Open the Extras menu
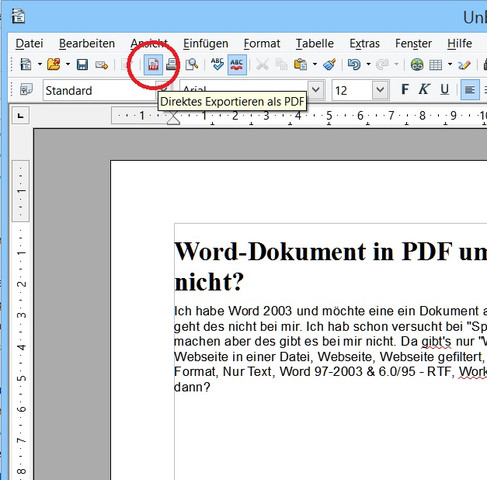This screenshot has width=487, height=480. [x=364, y=44]
